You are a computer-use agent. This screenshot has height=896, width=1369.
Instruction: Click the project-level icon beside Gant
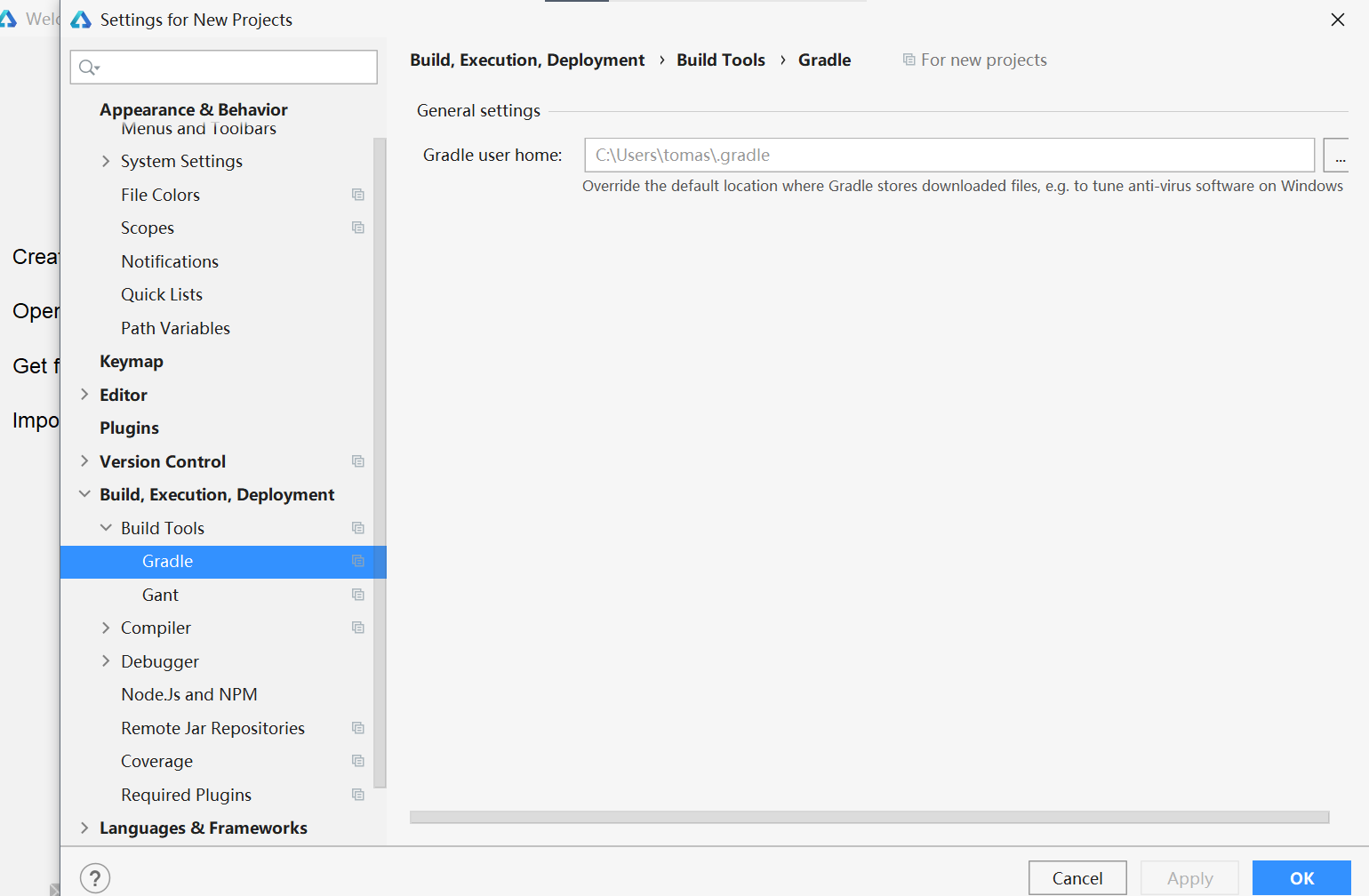[x=358, y=595]
